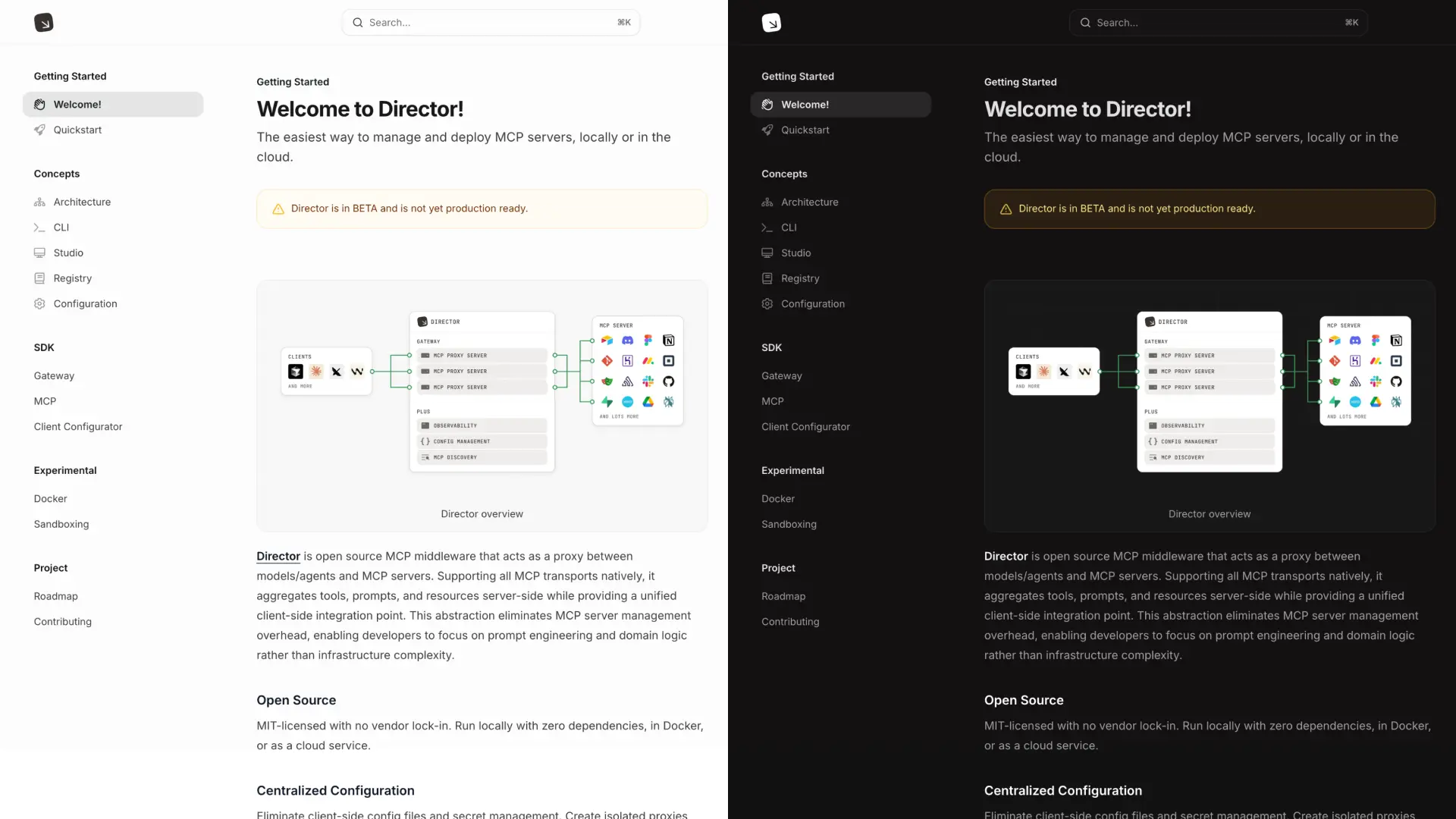
Task: Click the wave icon next to Welcome!
Action: 39,104
